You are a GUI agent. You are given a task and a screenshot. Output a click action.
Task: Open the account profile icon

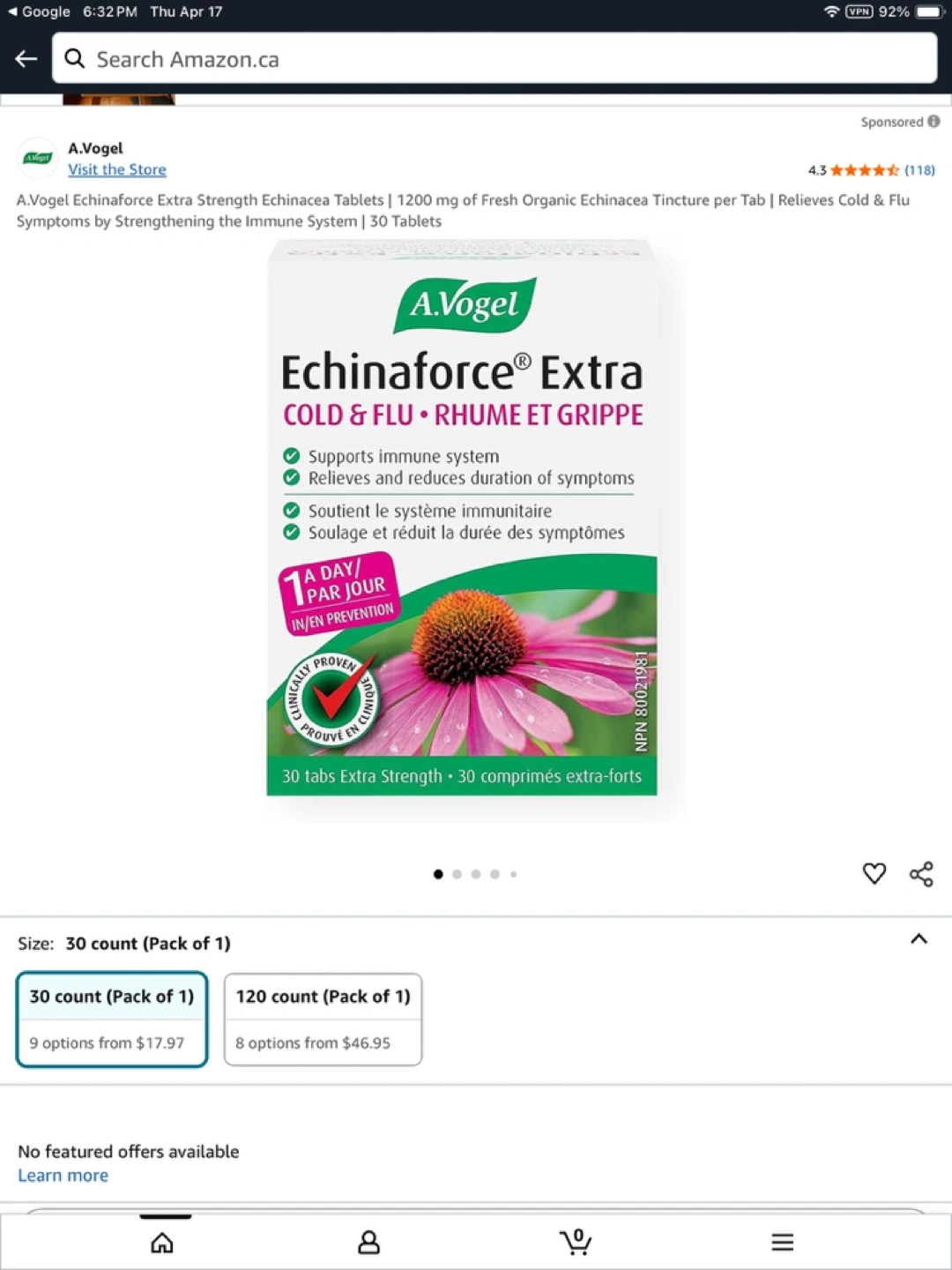368,1242
